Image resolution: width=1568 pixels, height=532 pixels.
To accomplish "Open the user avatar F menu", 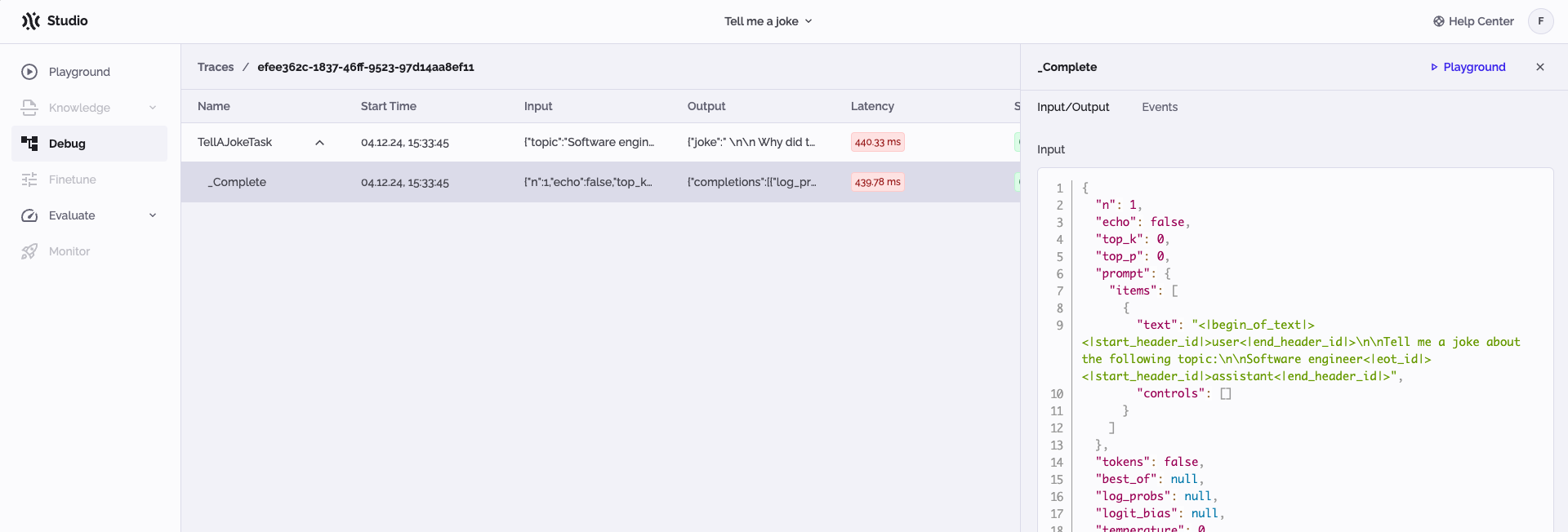I will coord(1540,21).
